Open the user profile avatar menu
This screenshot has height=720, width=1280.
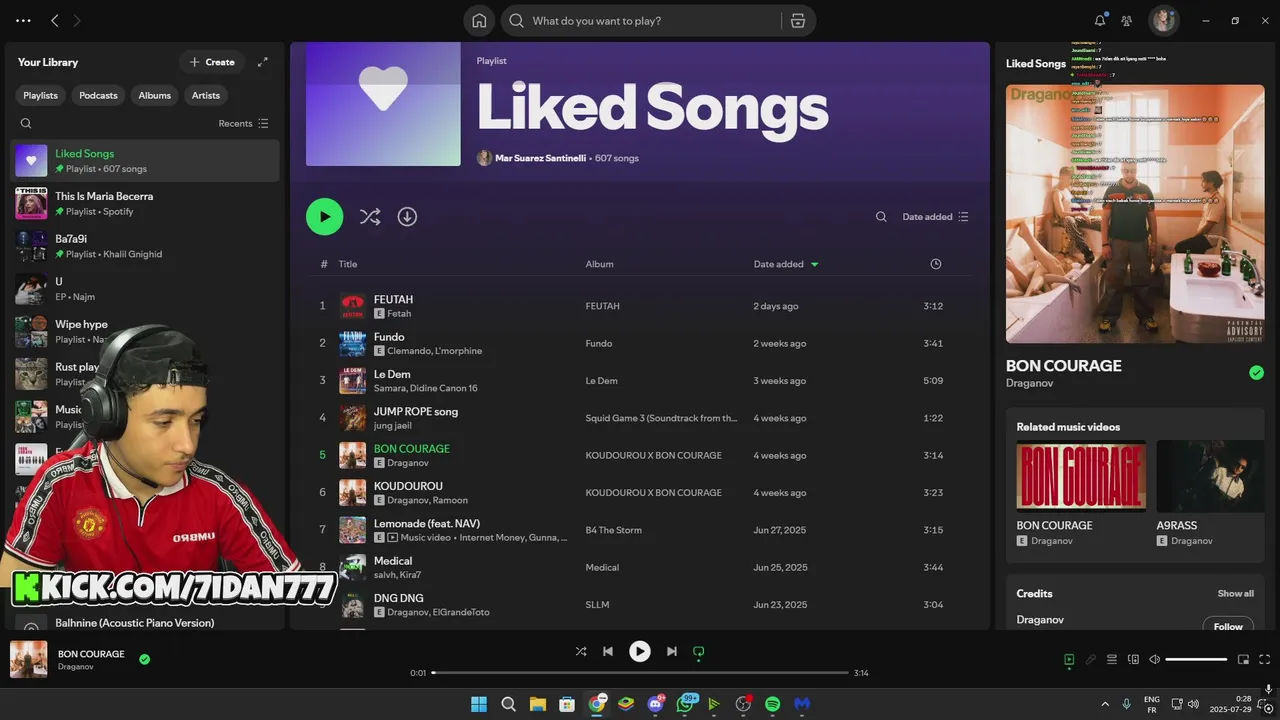pos(1163,20)
